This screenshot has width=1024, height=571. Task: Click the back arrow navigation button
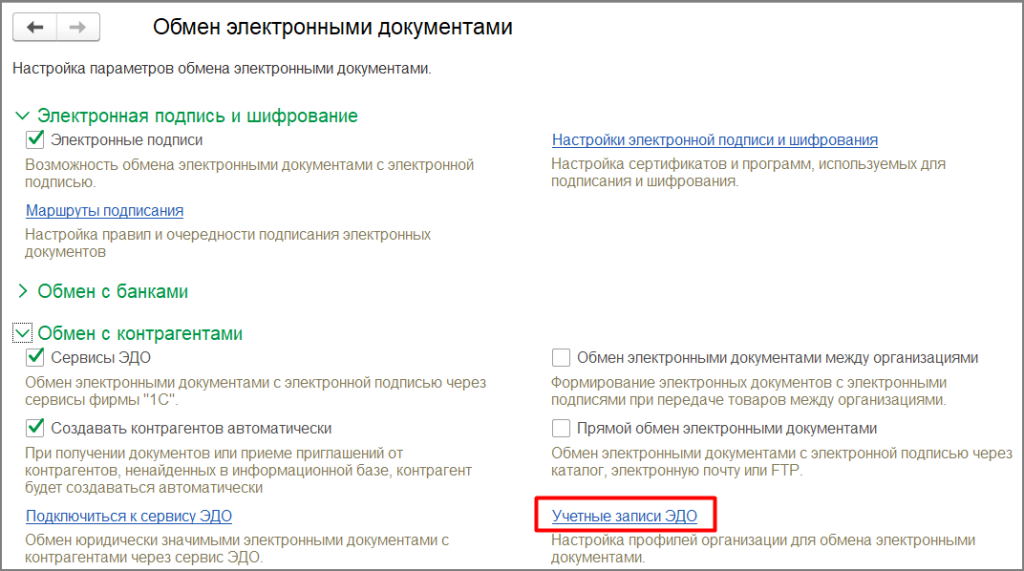coord(36,28)
